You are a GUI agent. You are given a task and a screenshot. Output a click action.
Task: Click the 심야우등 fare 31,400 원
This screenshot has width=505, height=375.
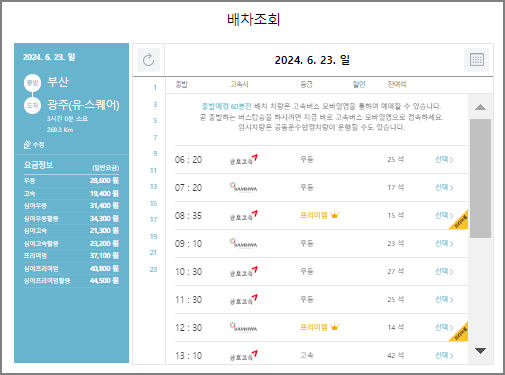point(71,206)
